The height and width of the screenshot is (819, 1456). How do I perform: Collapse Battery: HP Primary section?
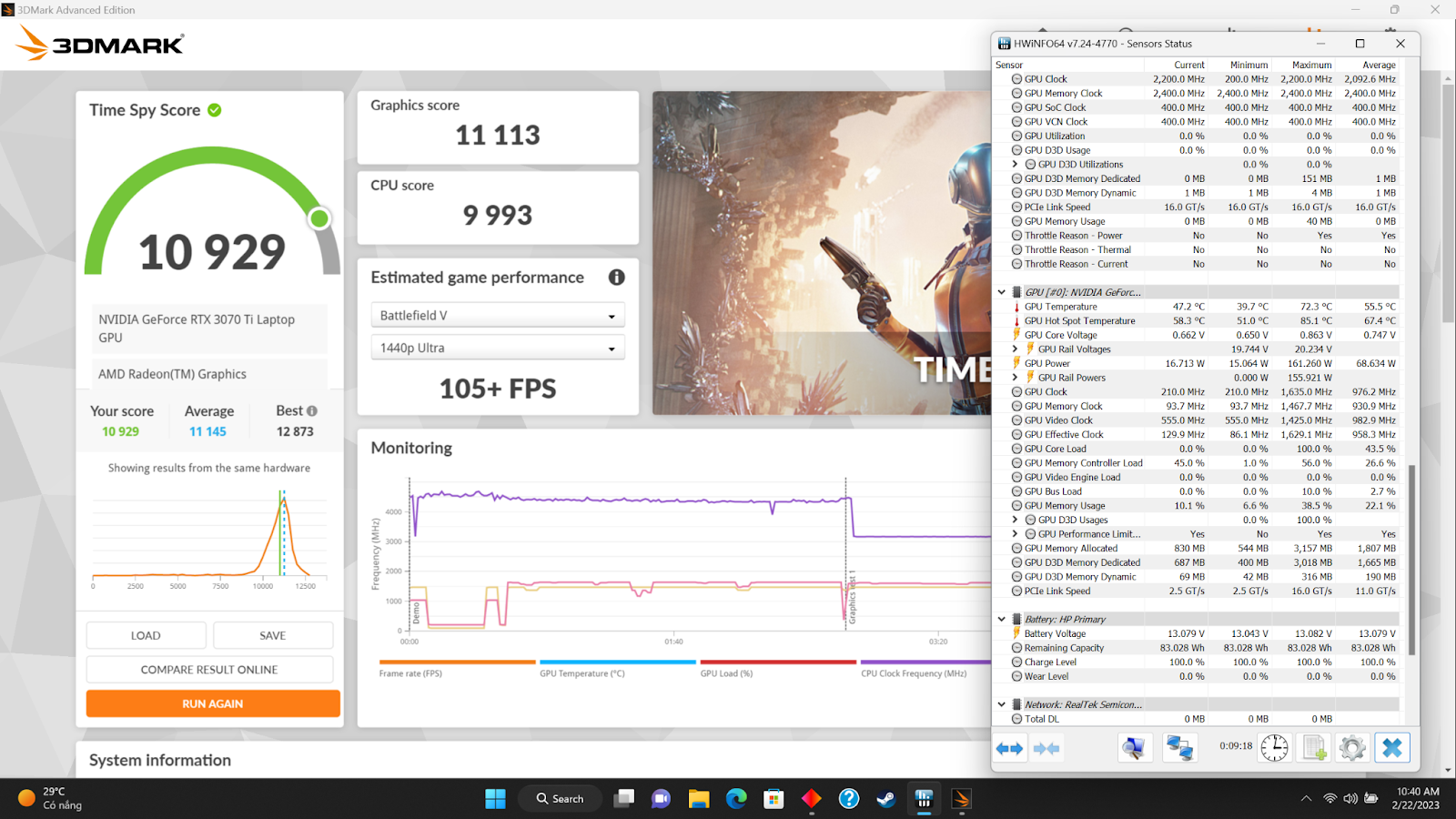click(1002, 619)
